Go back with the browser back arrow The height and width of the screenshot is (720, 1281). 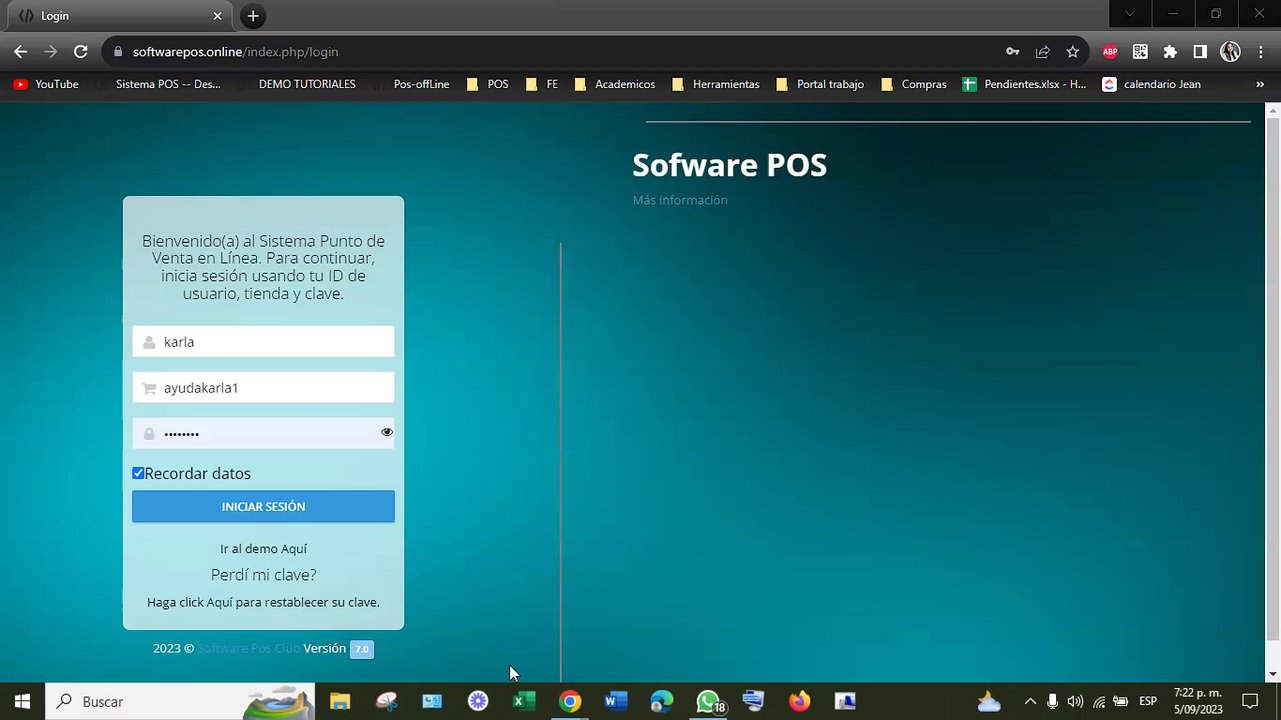pos(20,52)
